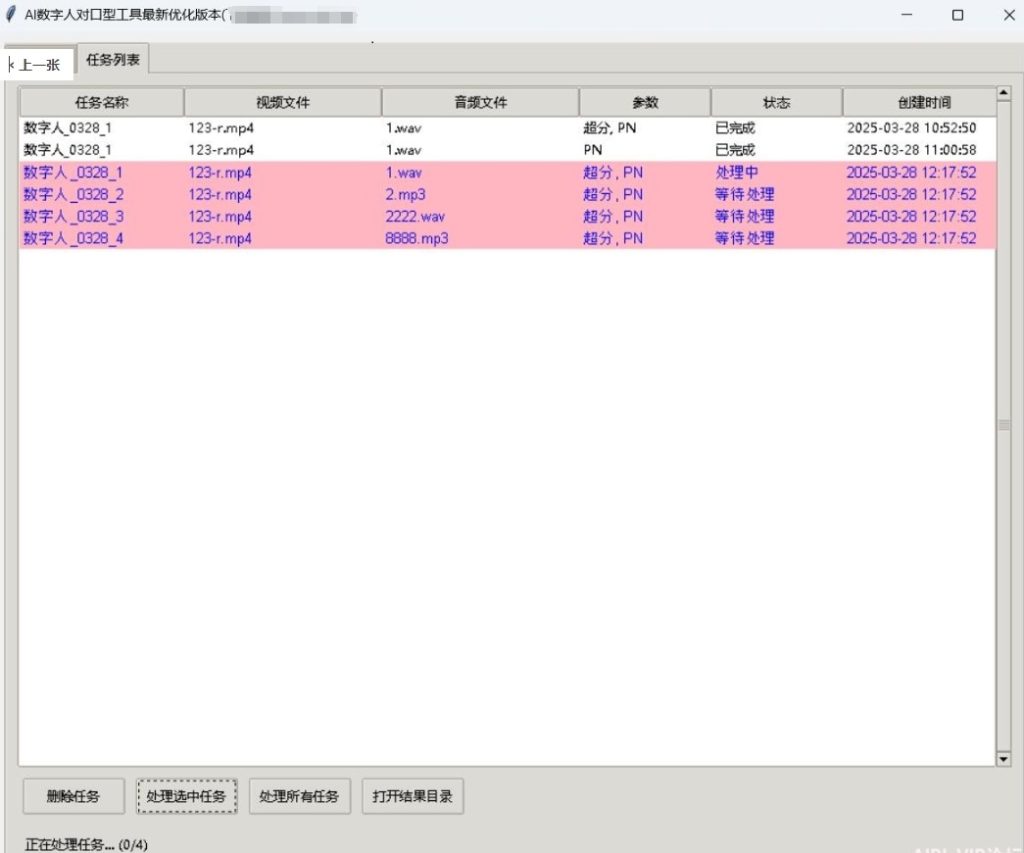This screenshot has width=1024, height=853.
Task: Open results folder with 打开结果目录
Action: (412, 797)
